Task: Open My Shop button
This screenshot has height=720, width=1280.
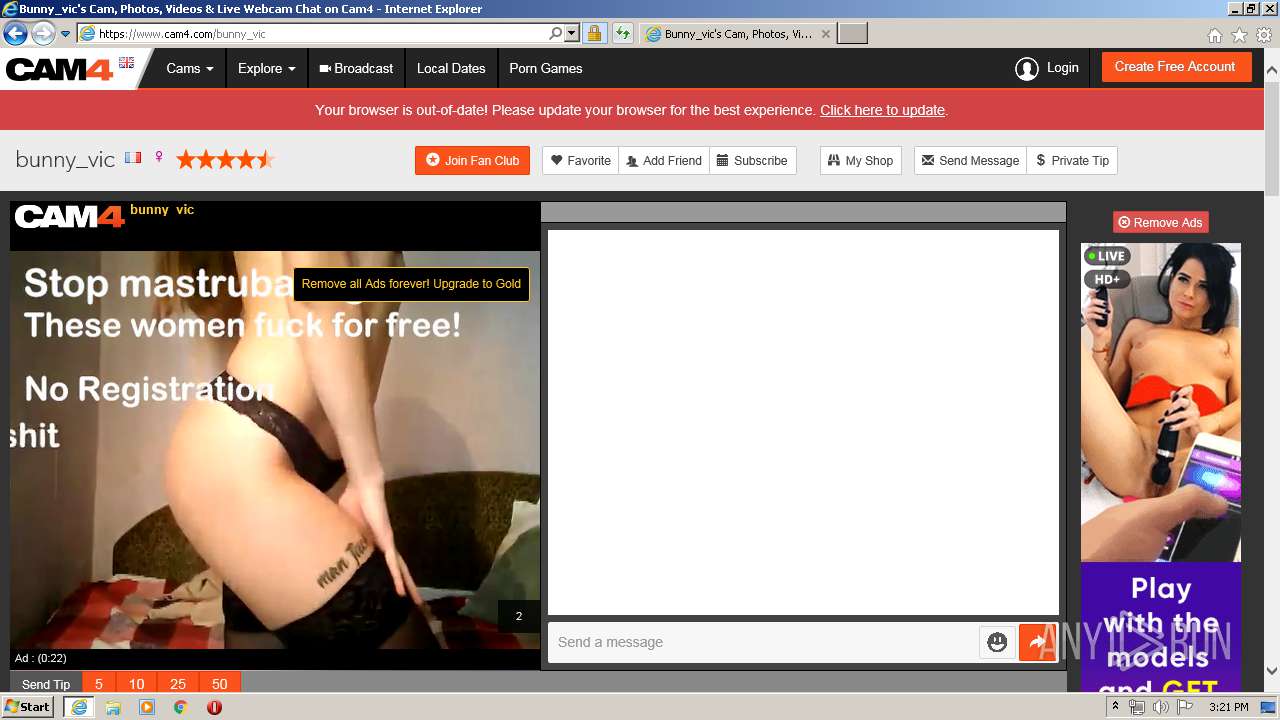Action: click(x=860, y=160)
